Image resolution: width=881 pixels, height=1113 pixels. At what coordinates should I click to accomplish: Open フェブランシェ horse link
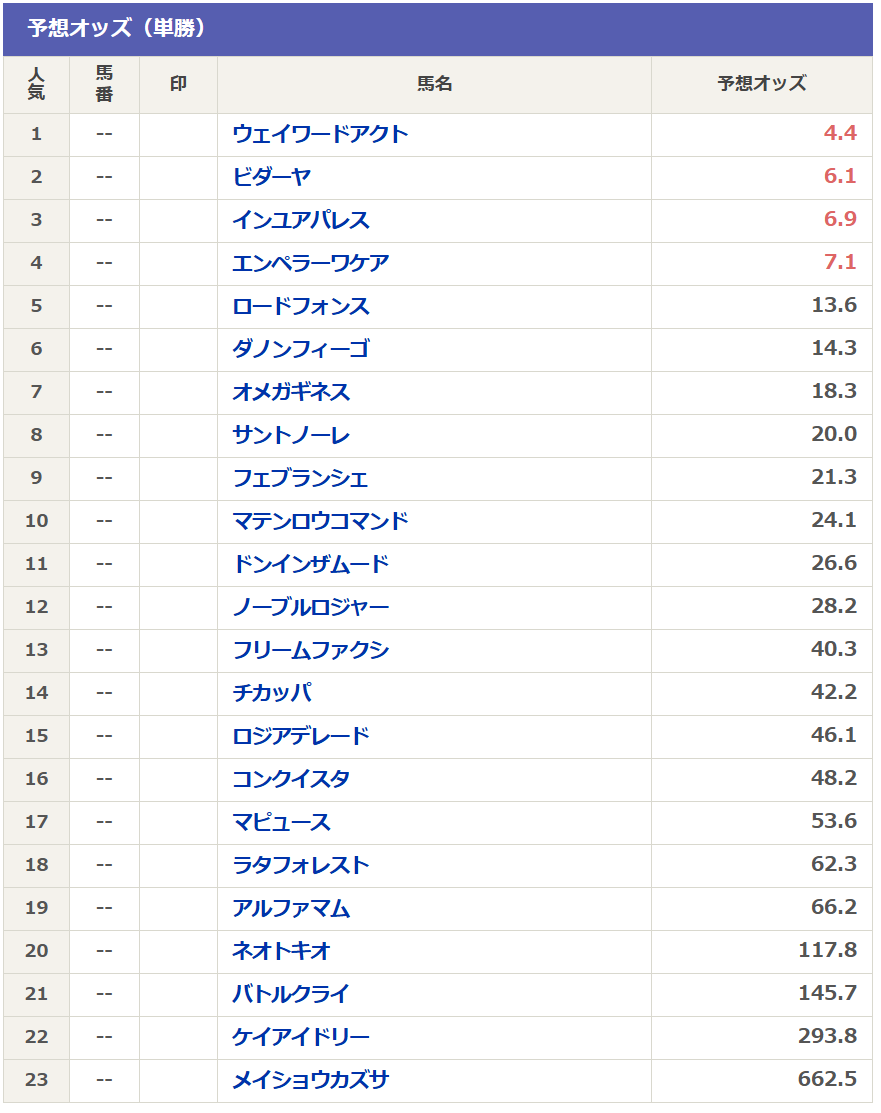(x=300, y=478)
